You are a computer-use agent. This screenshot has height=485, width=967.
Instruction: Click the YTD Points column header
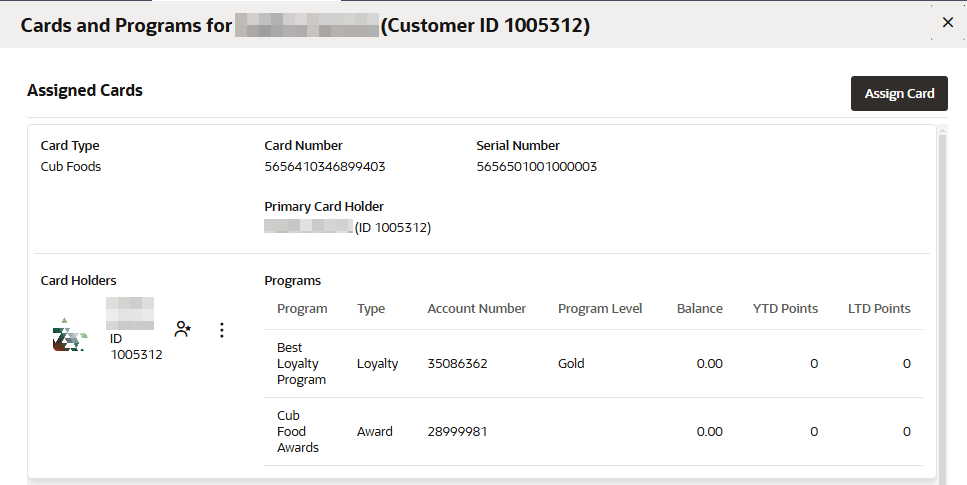(x=785, y=309)
